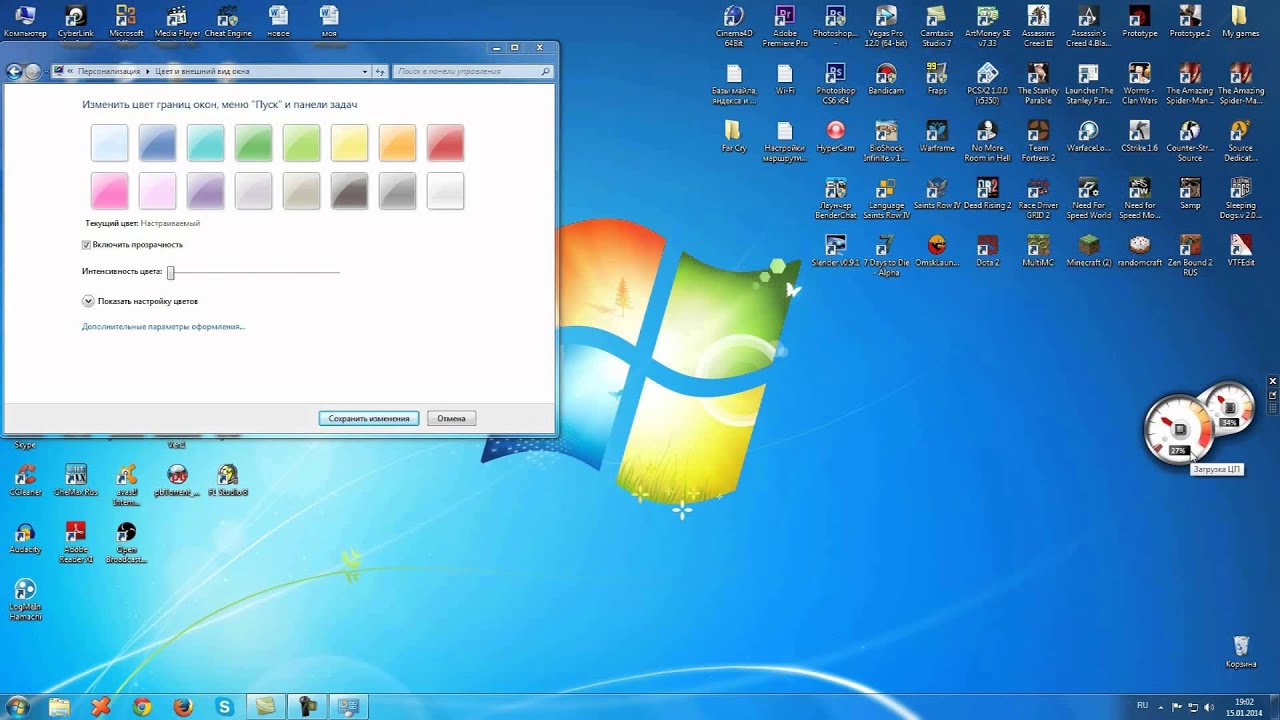The height and width of the screenshot is (720, 1280).
Task: Select FL Studio 8 desktop icon
Action: point(228,481)
